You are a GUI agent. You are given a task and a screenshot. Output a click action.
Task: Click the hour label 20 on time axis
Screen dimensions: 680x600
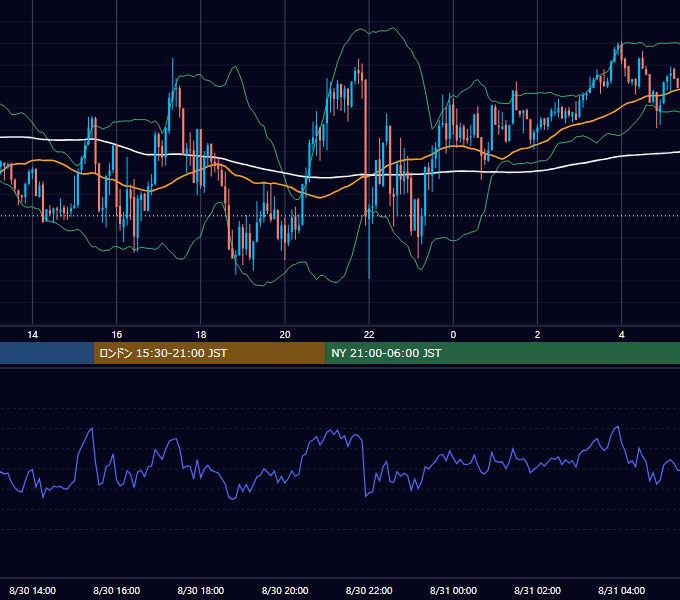coord(285,335)
